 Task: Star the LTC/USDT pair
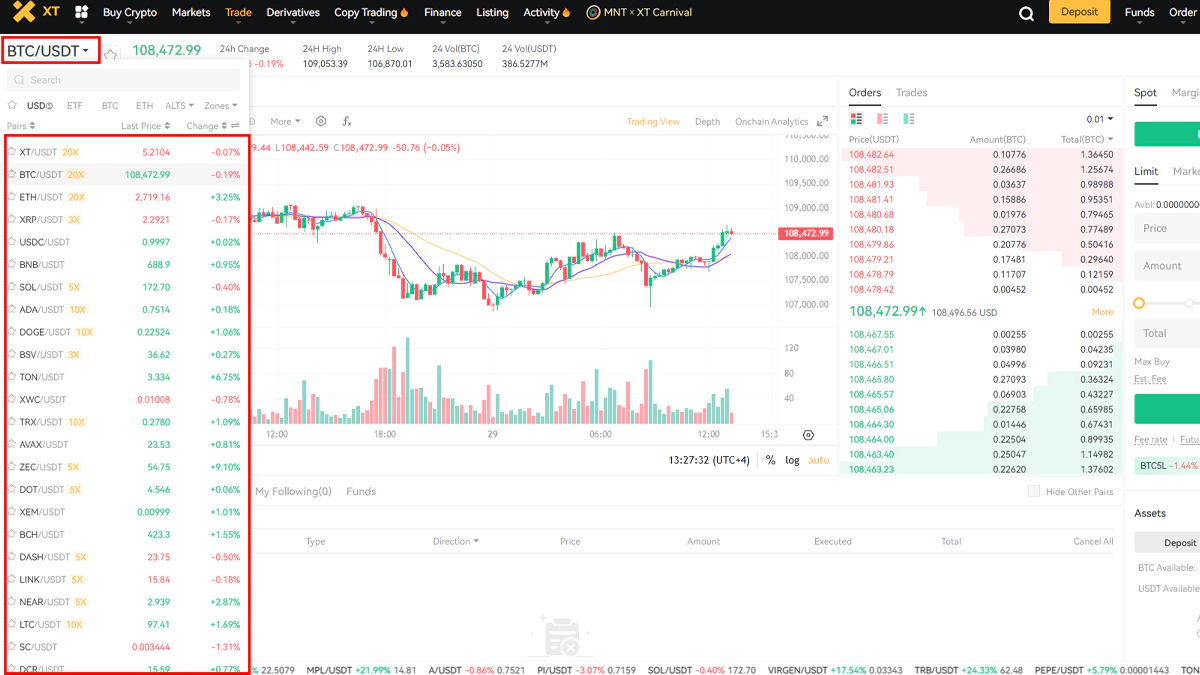[12, 624]
